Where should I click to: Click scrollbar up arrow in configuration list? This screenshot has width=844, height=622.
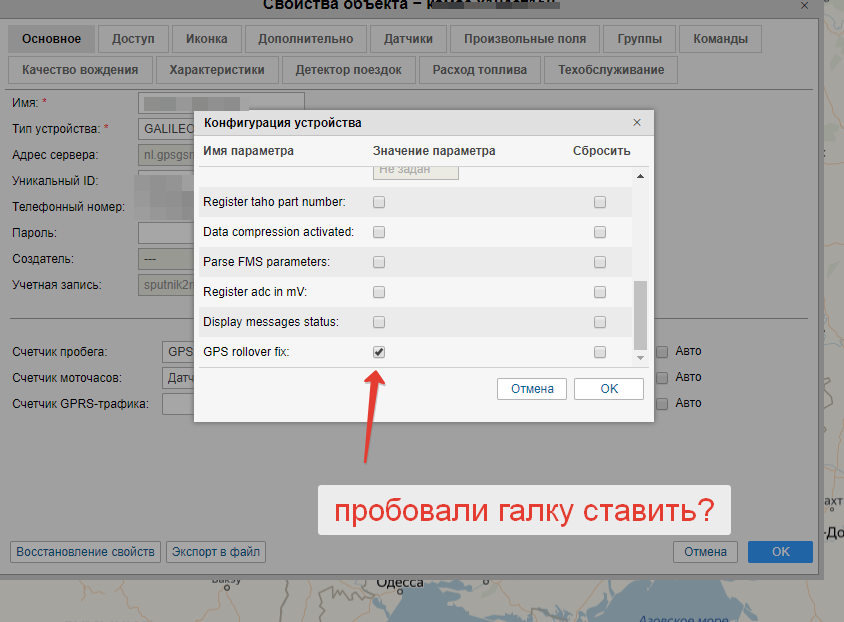640,177
